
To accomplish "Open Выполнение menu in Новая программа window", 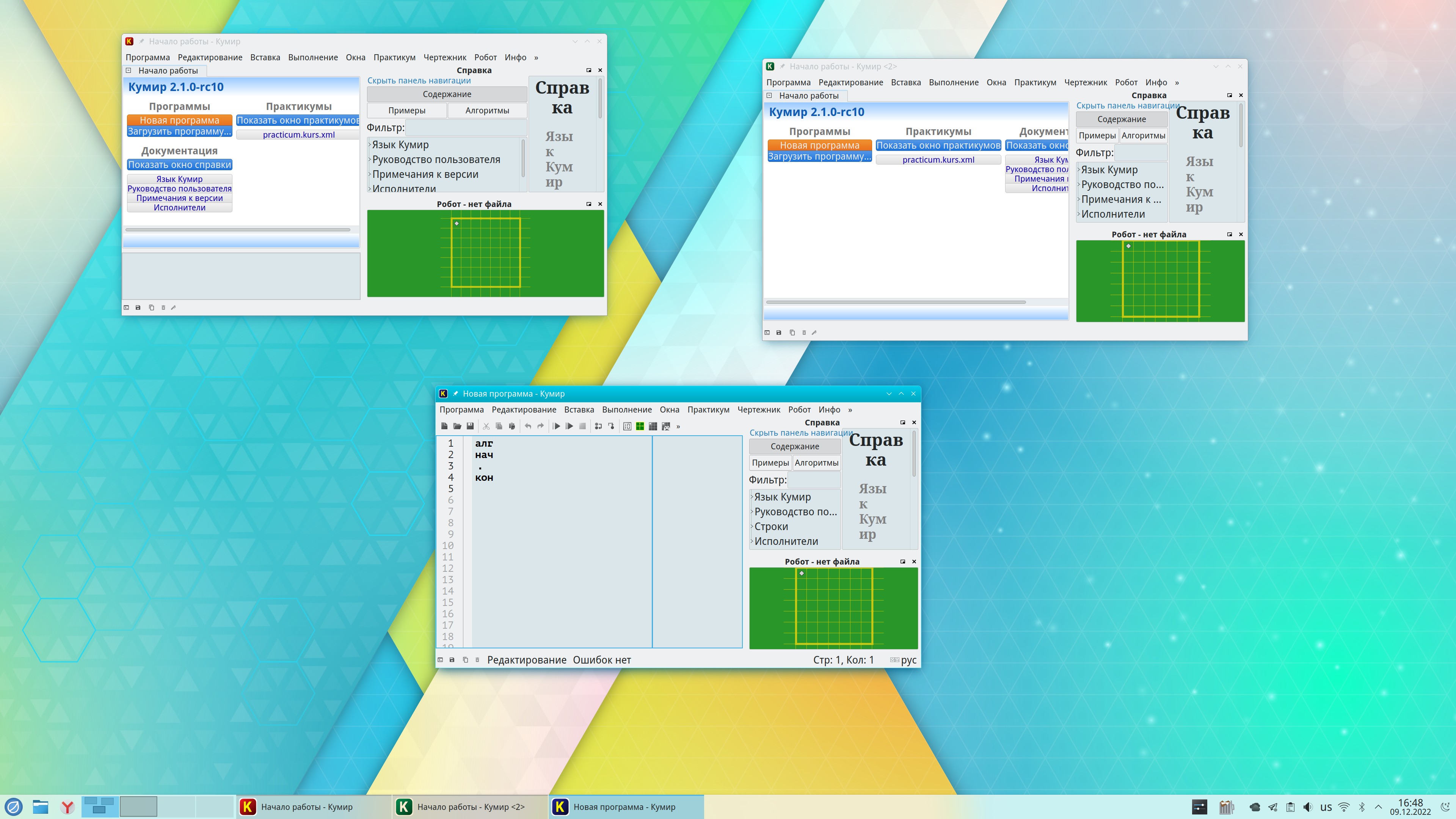I will click(x=626, y=410).
